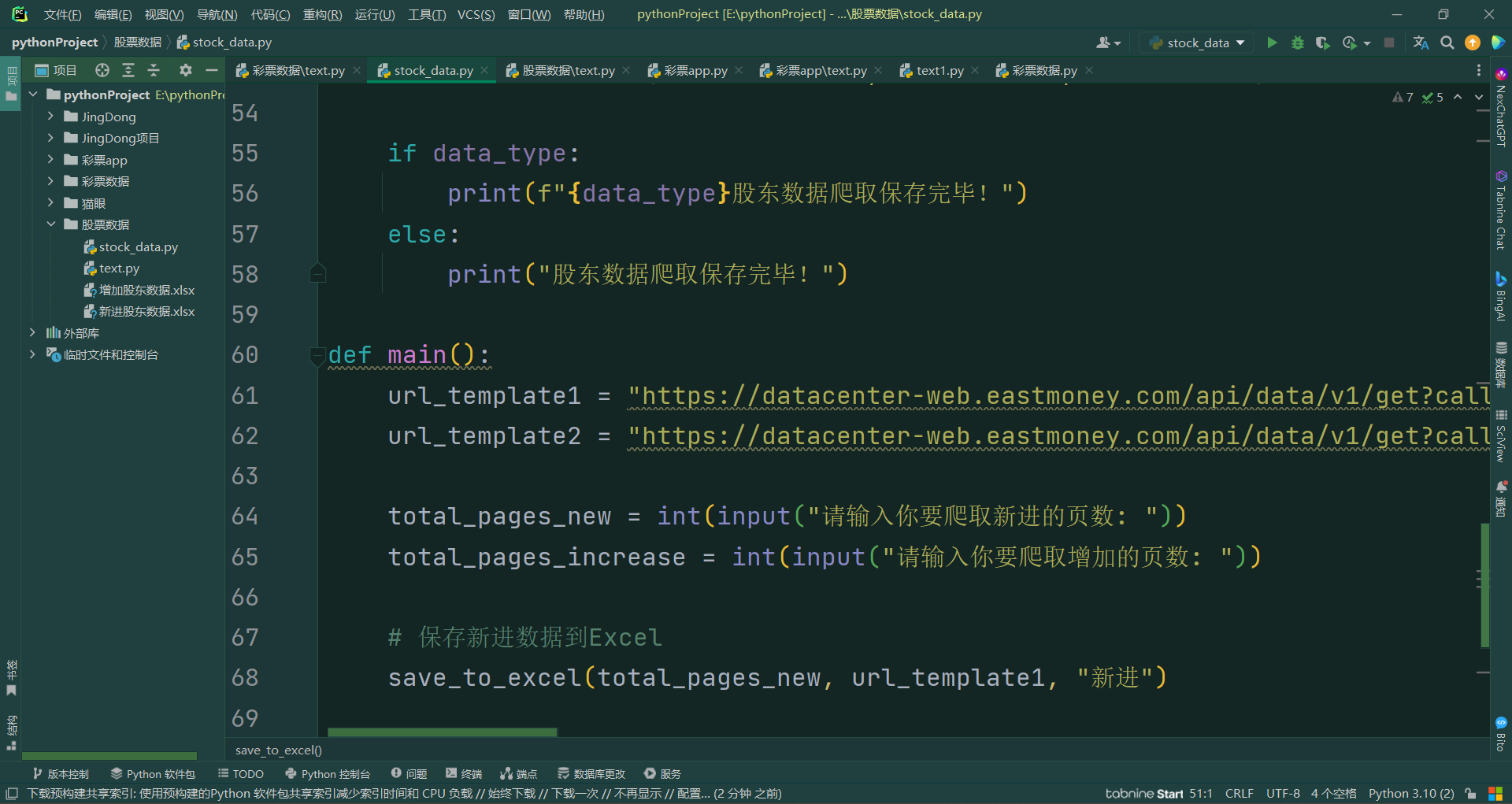Open the SciView side panel
This screenshot has width=1512, height=804.
point(1501,435)
